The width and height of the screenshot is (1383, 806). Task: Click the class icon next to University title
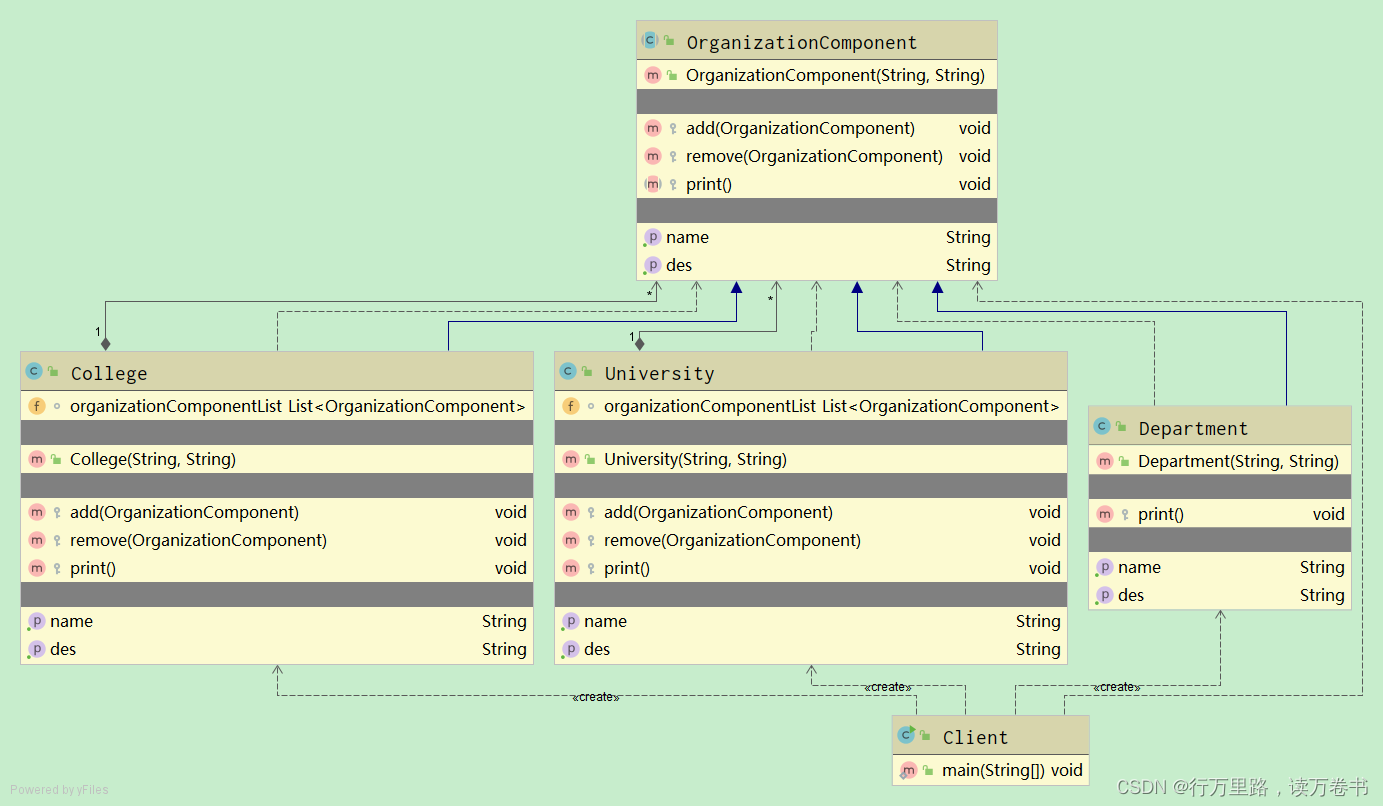(568, 372)
